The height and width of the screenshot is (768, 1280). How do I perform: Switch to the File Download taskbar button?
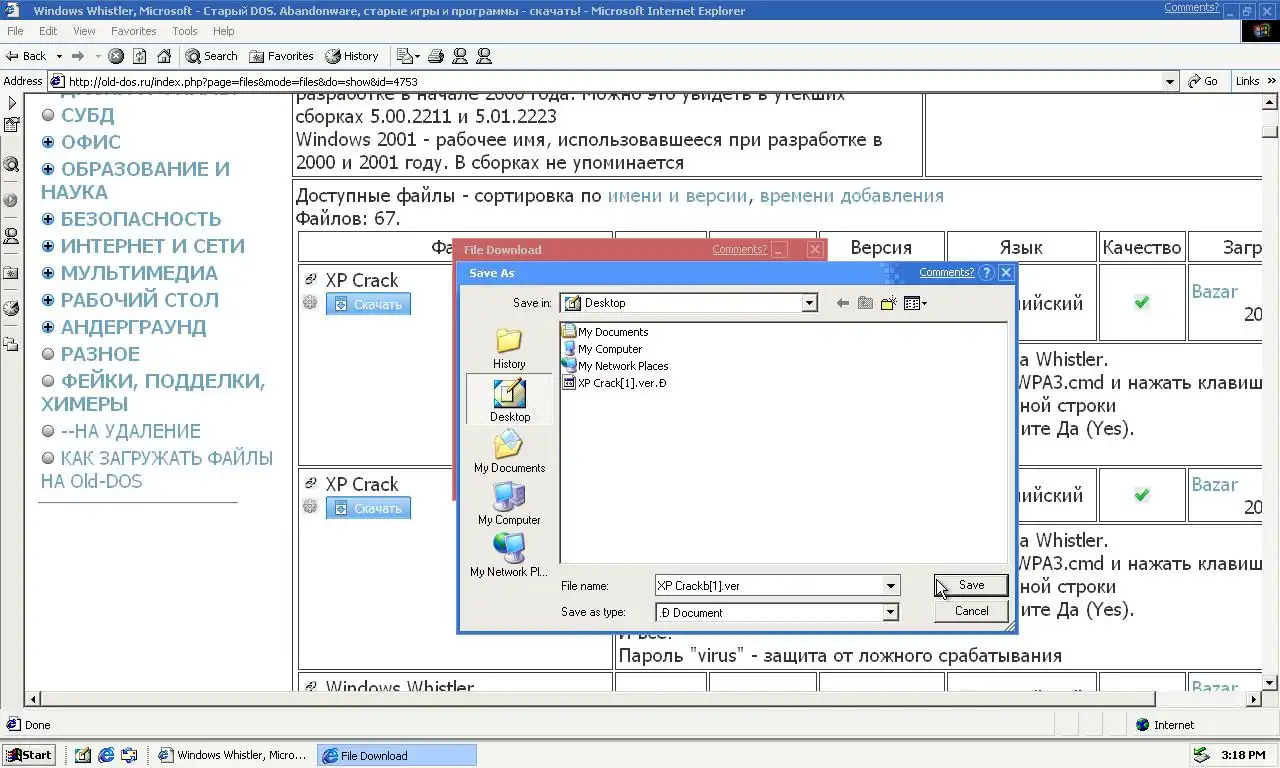click(x=397, y=755)
